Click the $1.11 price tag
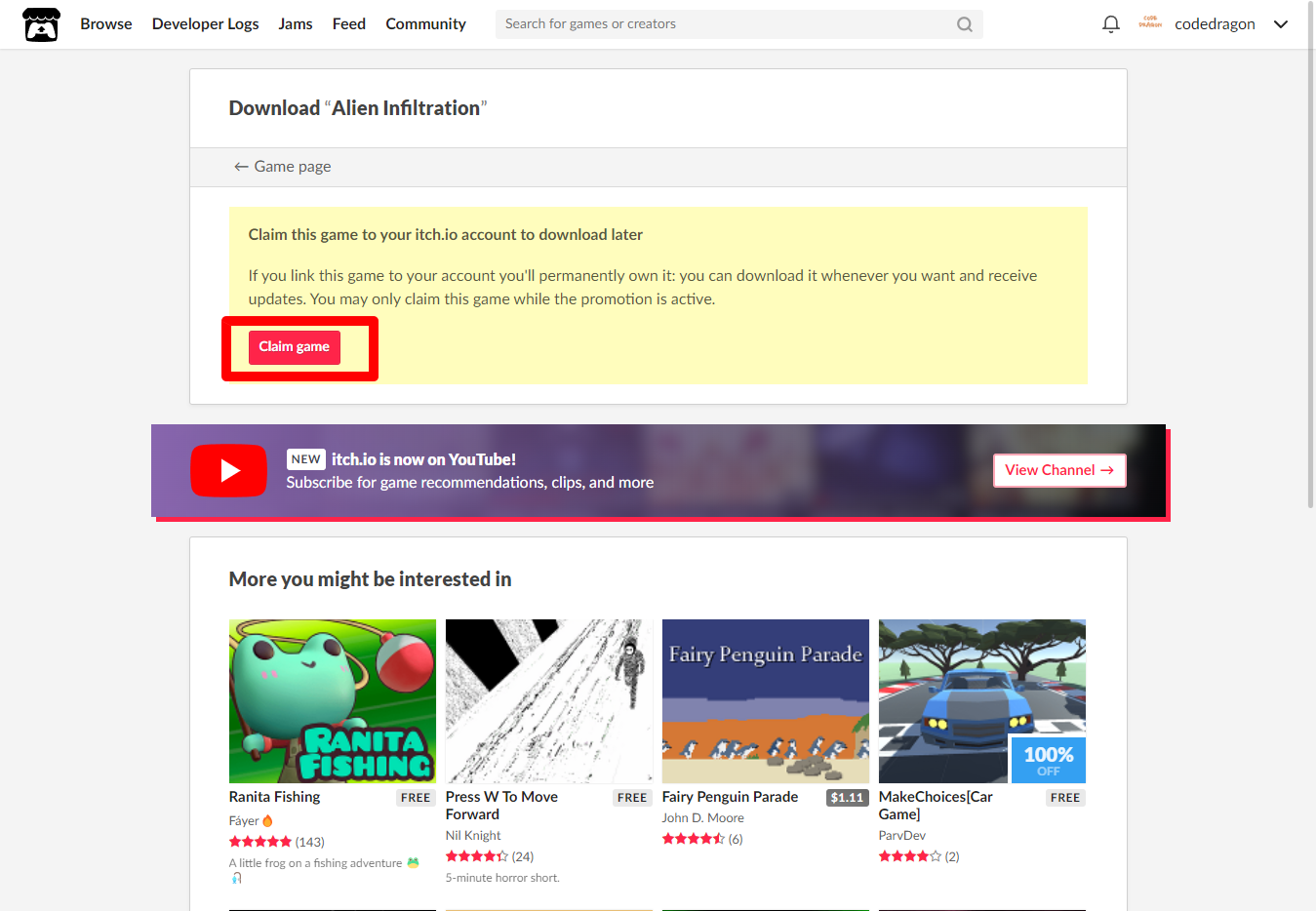1316x911 pixels. point(847,798)
